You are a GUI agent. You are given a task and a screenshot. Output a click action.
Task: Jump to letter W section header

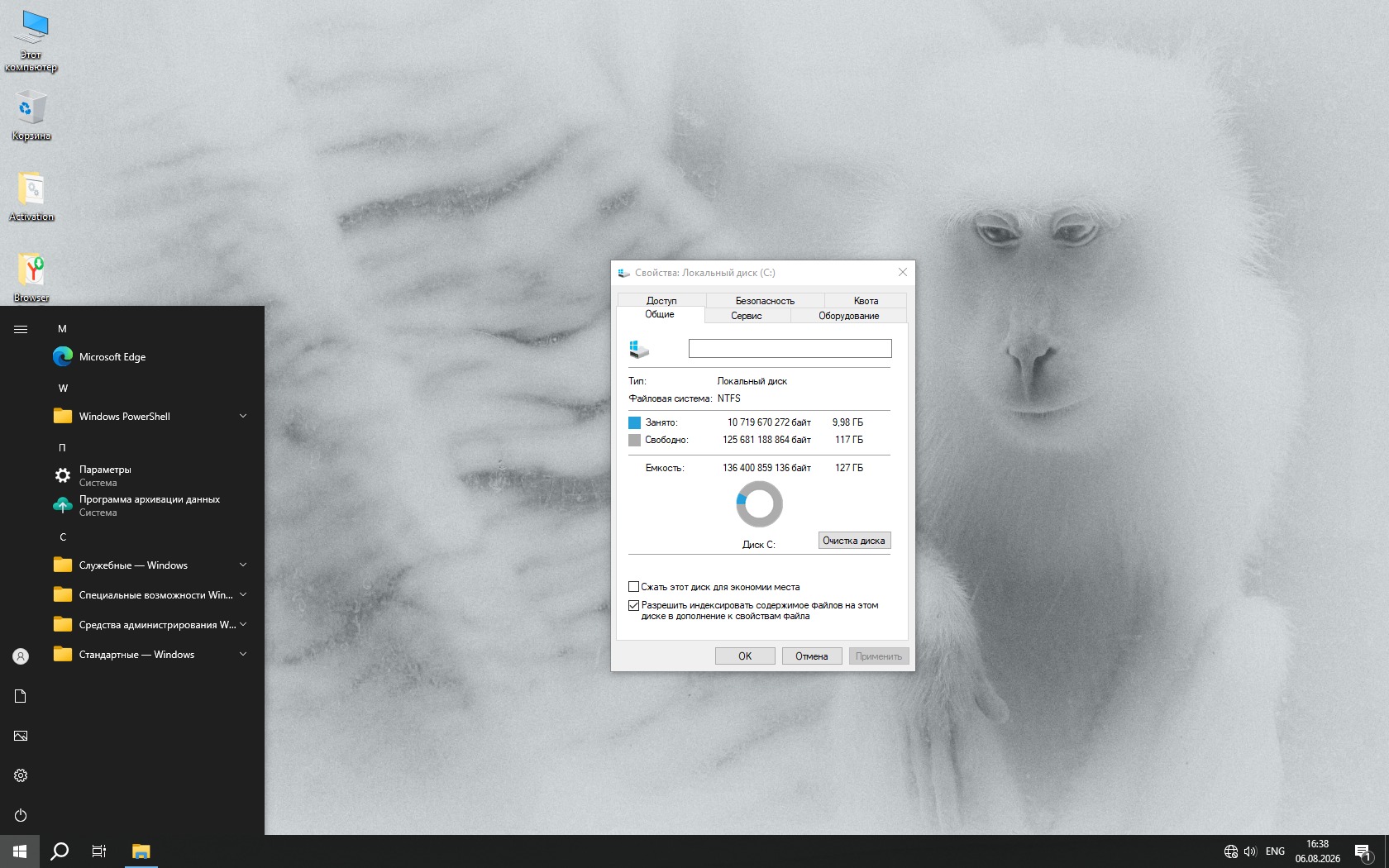pos(63,389)
